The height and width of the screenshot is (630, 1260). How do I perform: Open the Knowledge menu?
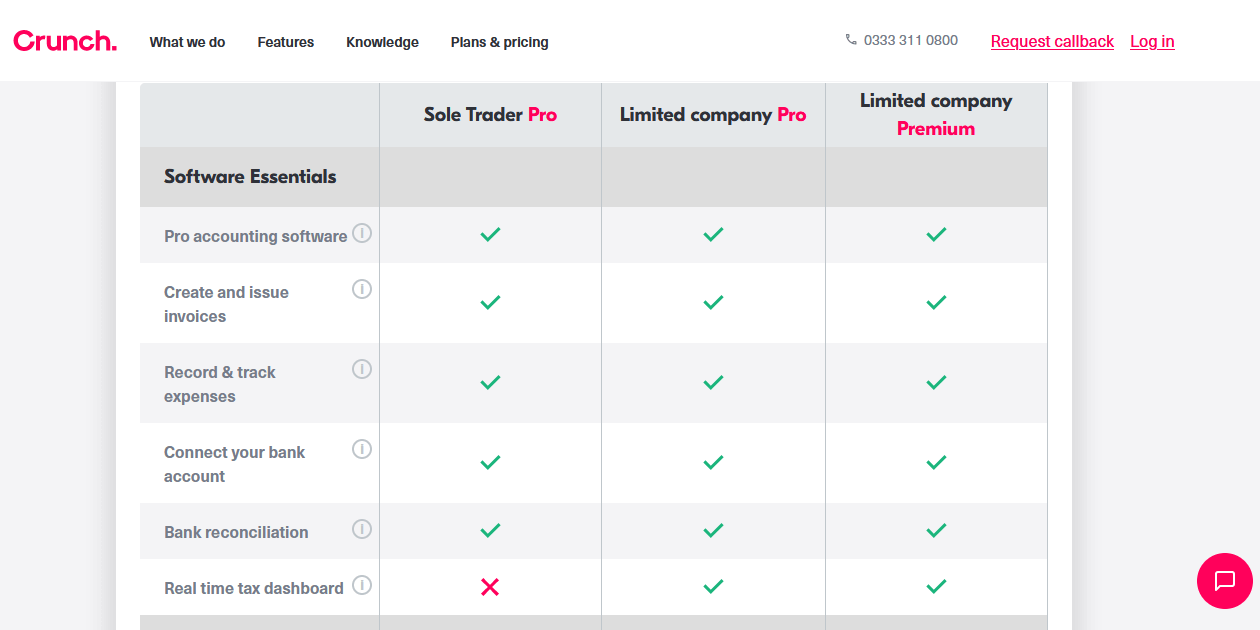coord(382,42)
